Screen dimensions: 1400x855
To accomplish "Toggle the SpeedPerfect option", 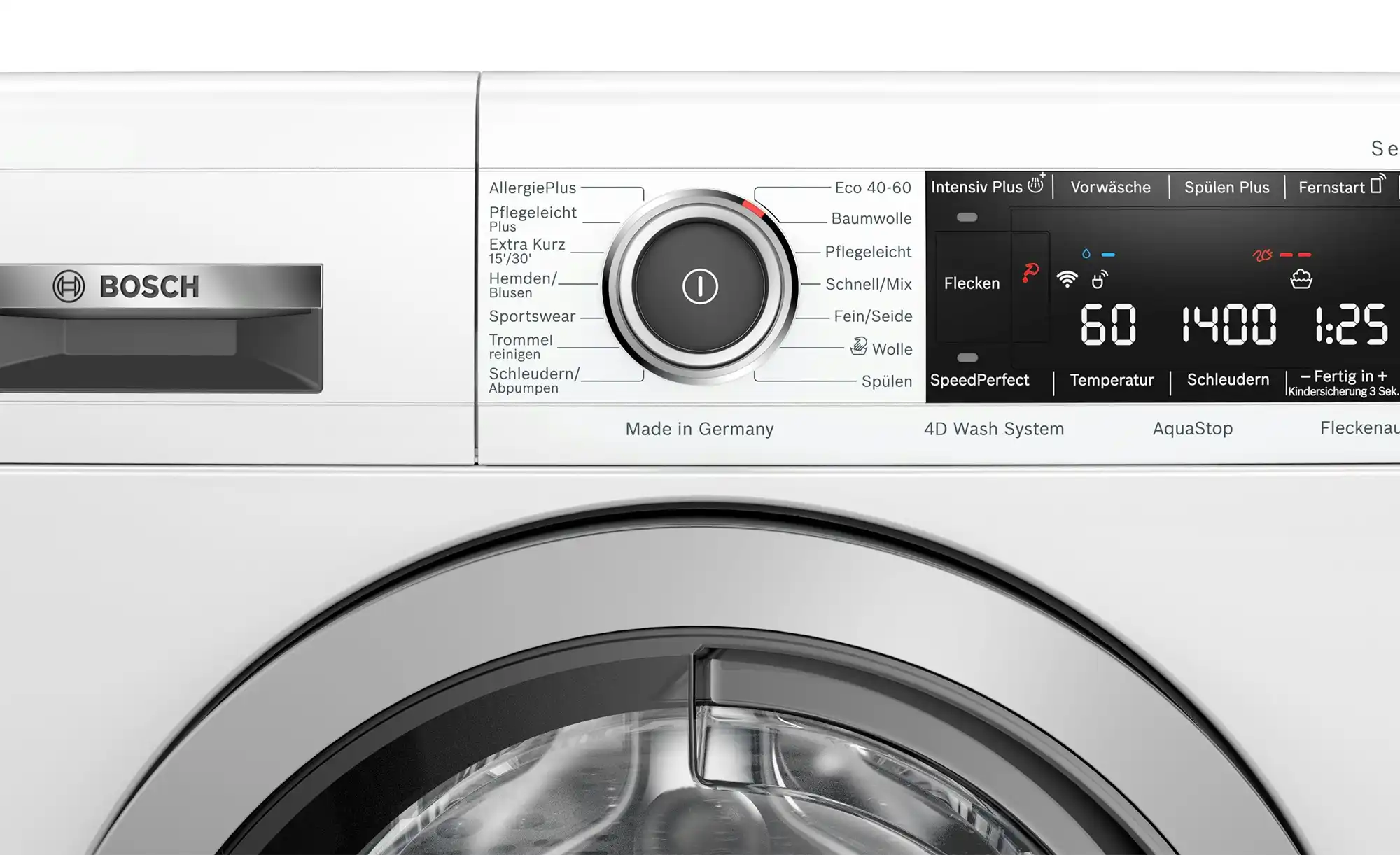I will (979, 380).
